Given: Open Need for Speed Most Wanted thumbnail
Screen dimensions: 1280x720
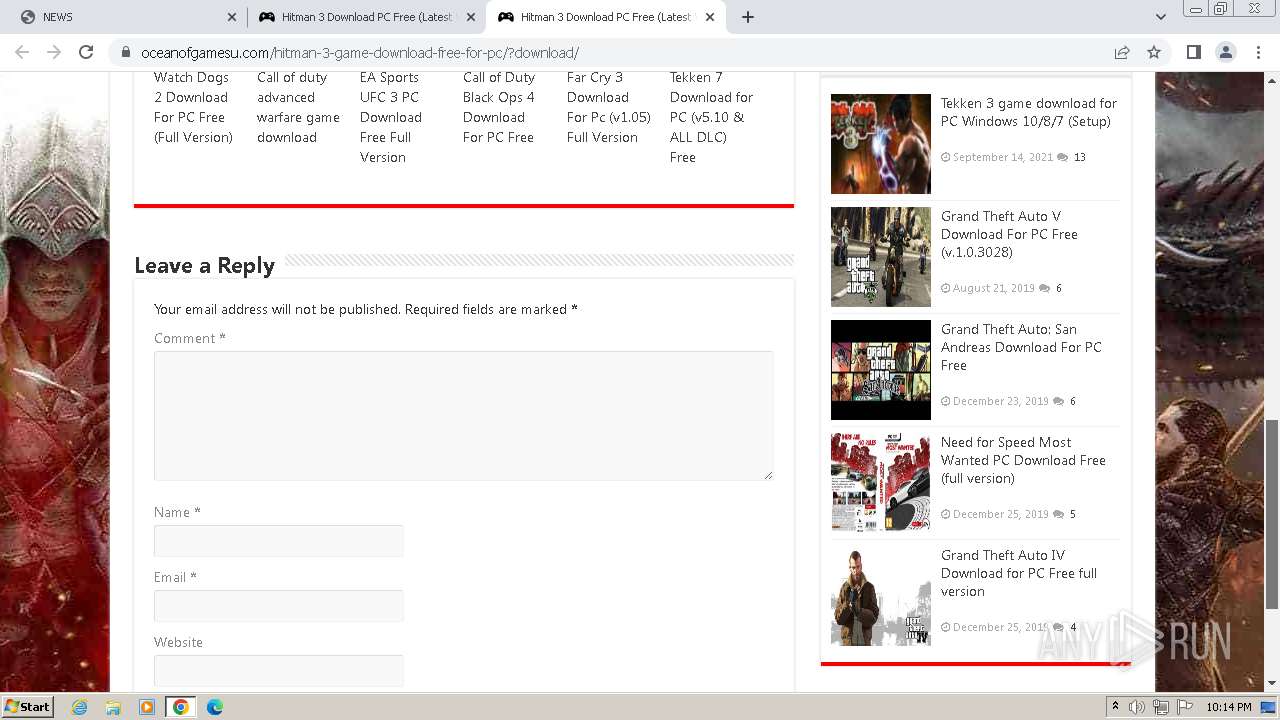Looking at the screenshot, I should pyautogui.click(x=881, y=483).
